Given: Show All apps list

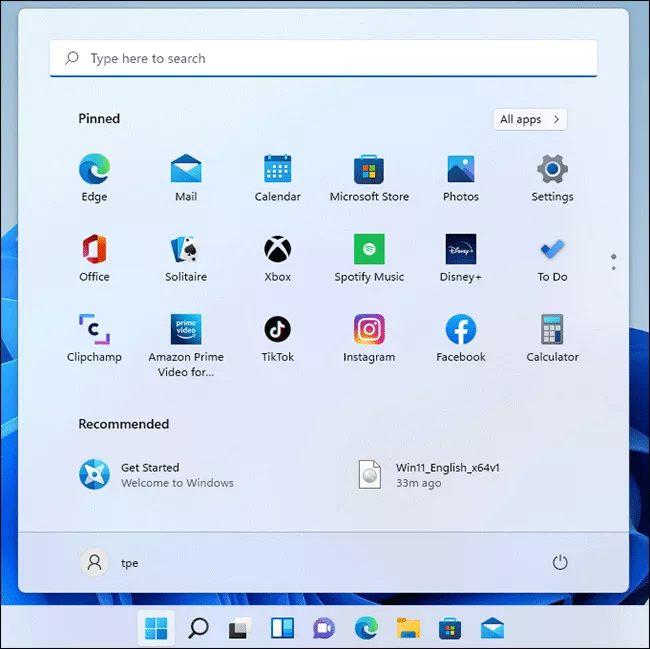Looking at the screenshot, I should [x=530, y=119].
